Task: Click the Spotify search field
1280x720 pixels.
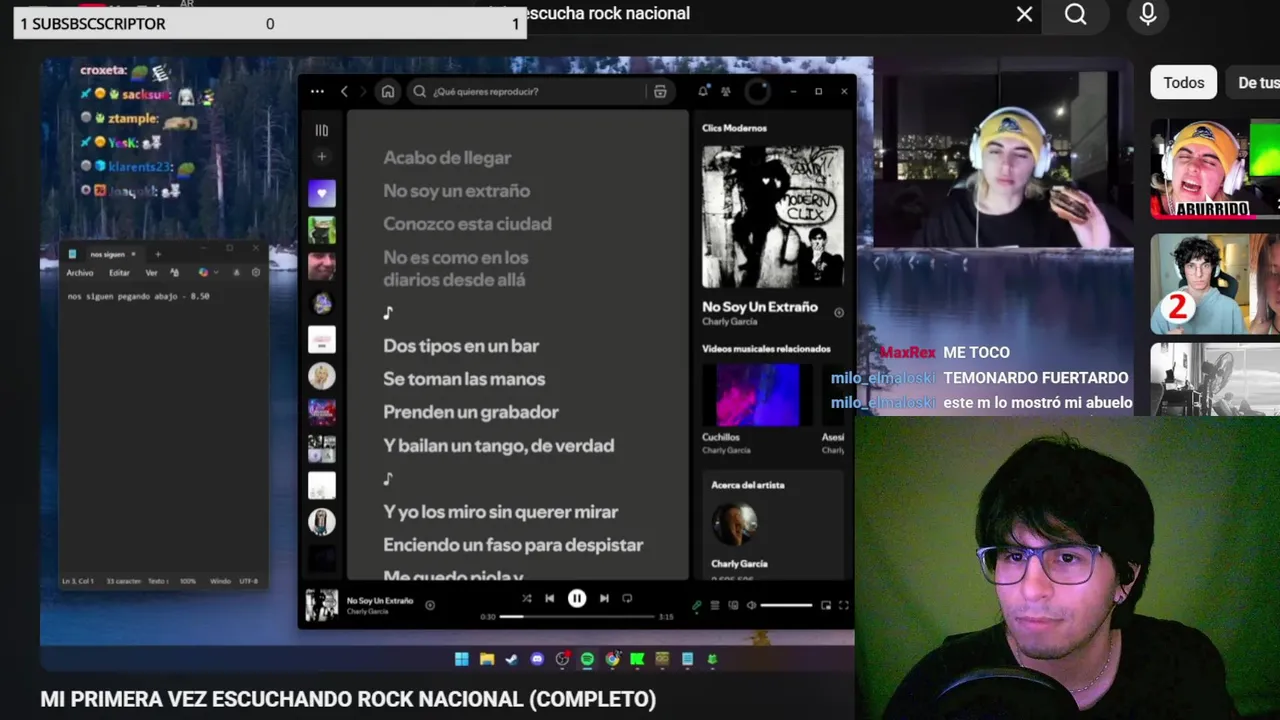Action: tap(540, 91)
